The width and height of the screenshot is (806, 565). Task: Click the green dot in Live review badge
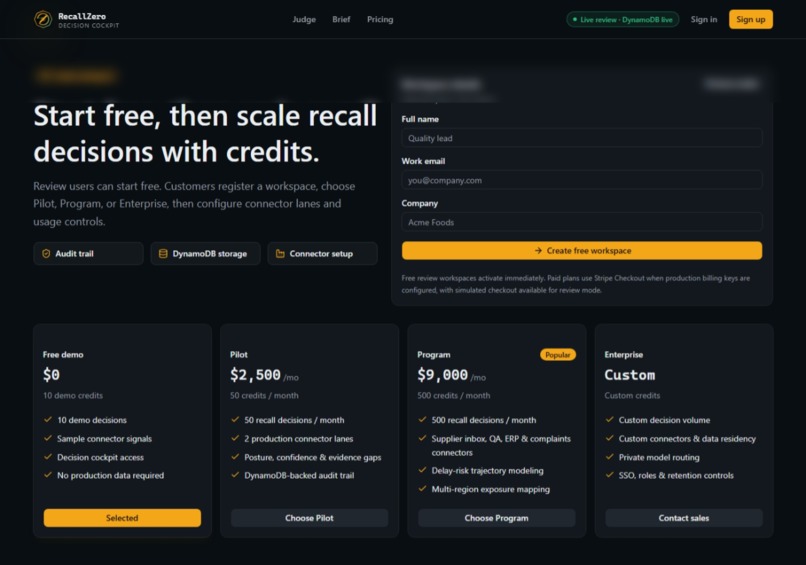(575, 20)
